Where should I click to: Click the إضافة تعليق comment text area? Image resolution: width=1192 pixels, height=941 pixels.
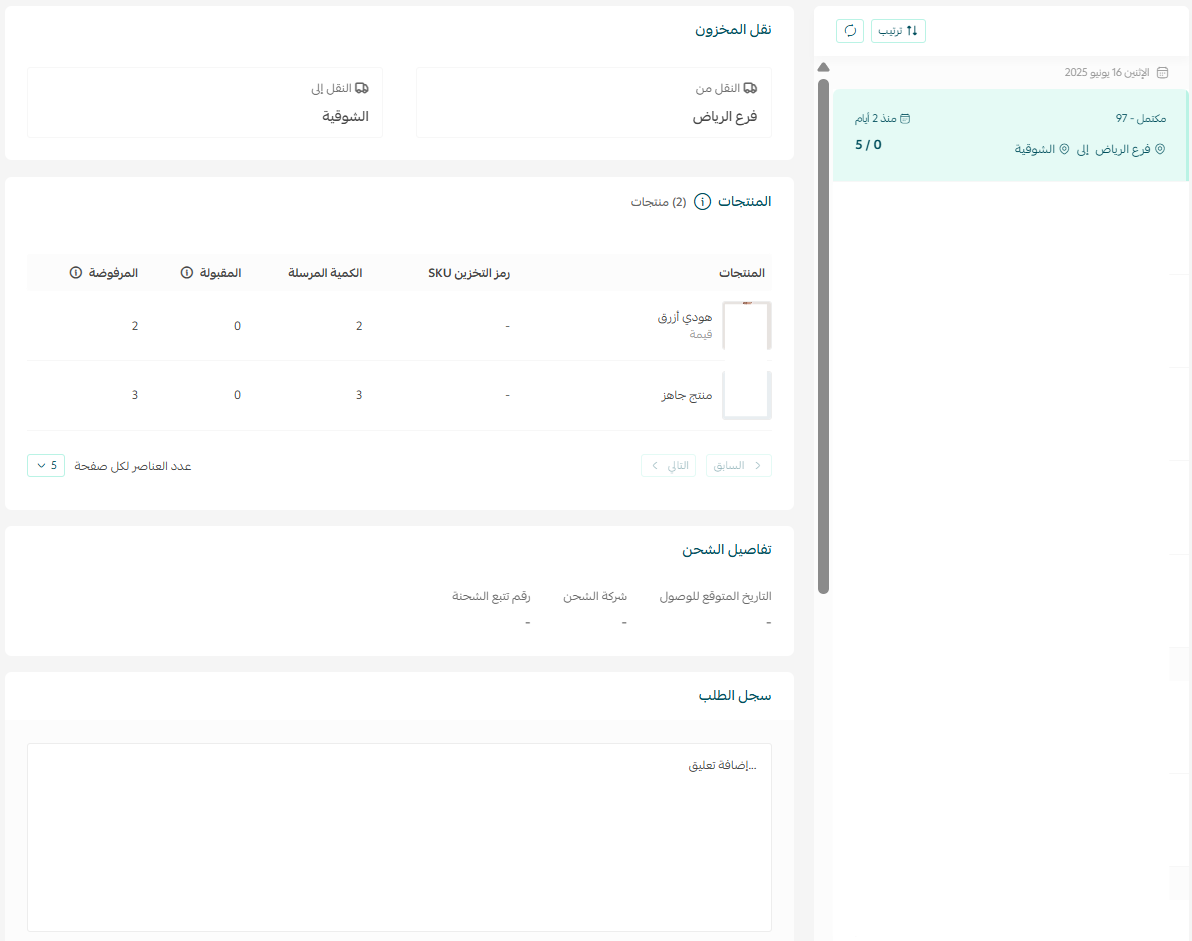[399, 837]
